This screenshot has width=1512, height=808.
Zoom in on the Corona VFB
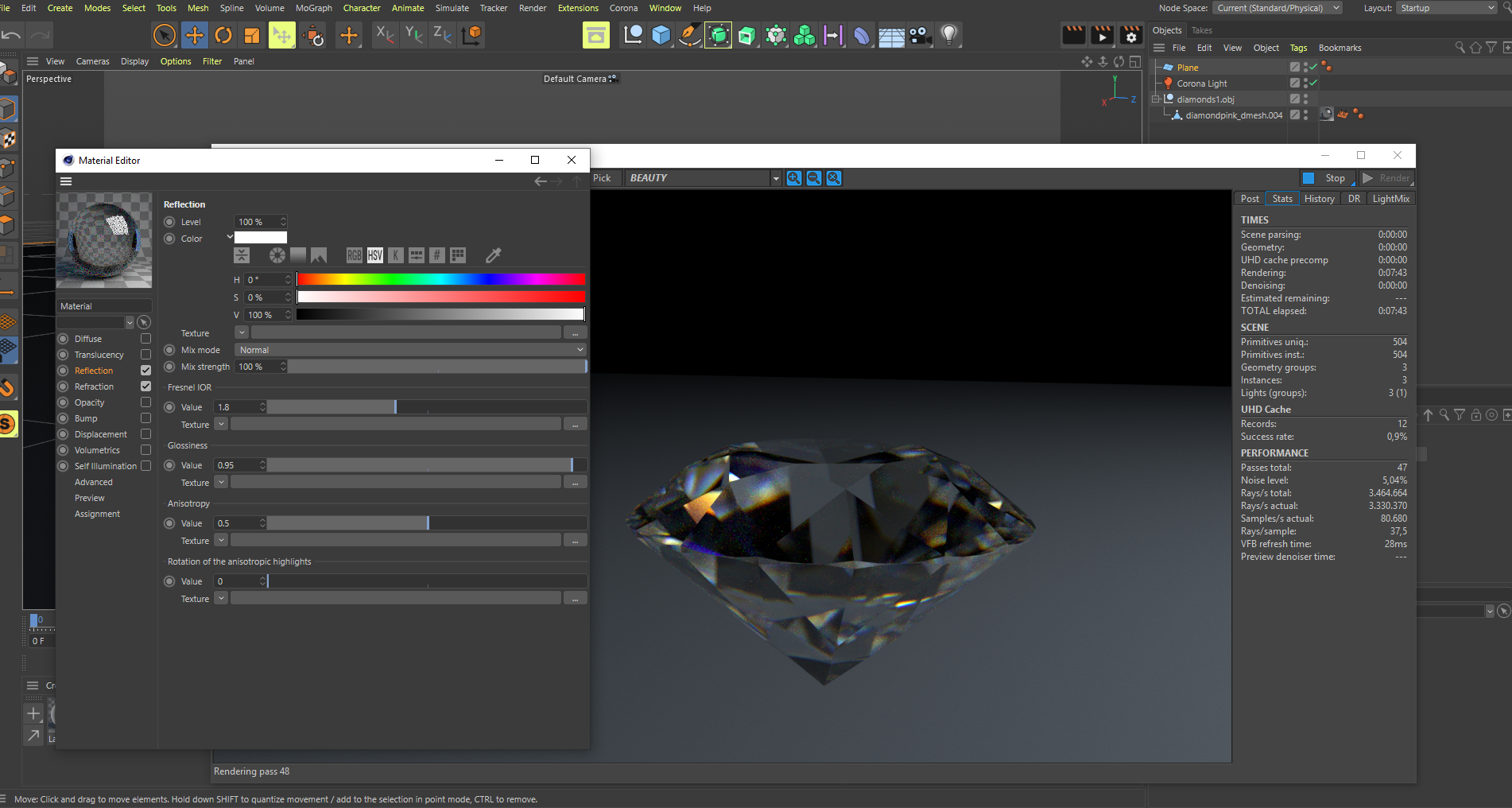[x=794, y=178]
